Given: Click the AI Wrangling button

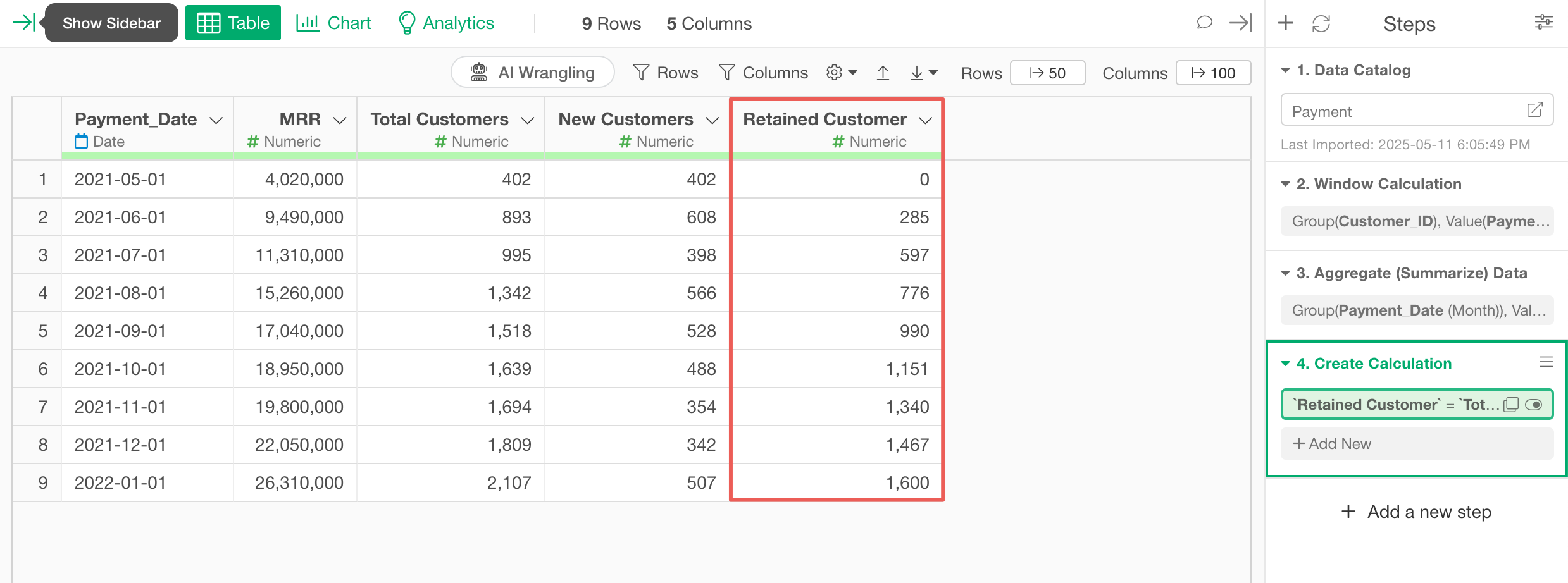Looking at the screenshot, I should [533, 73].
